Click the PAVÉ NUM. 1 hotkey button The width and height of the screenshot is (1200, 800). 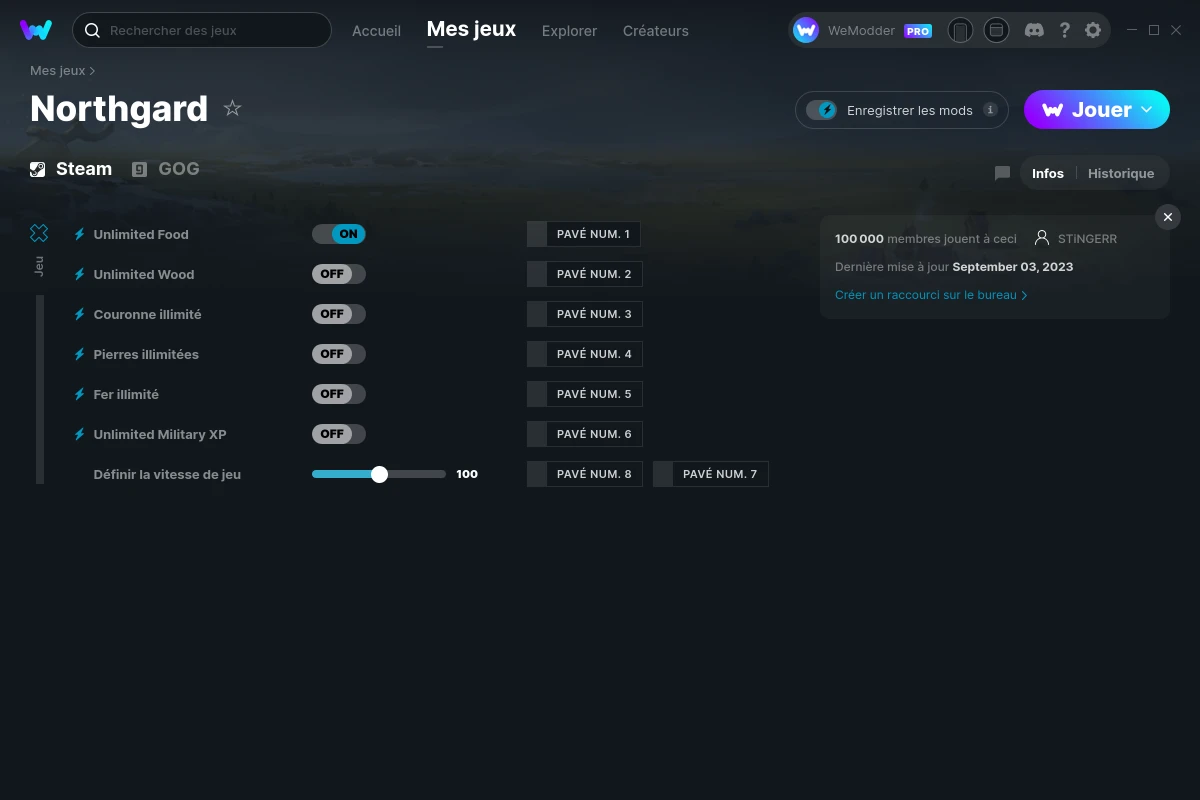[x=584, y=234]
